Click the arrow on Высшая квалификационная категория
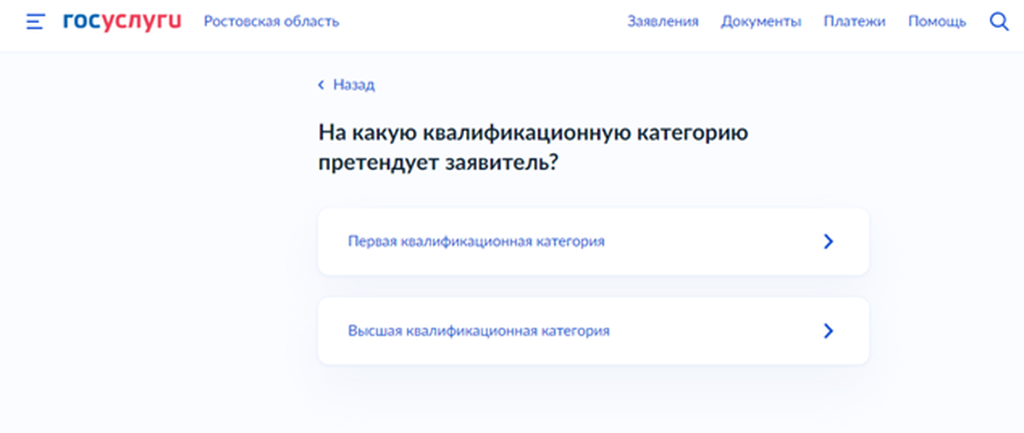The height and width of the screenshot is (433, 1024). pos(827,331)
